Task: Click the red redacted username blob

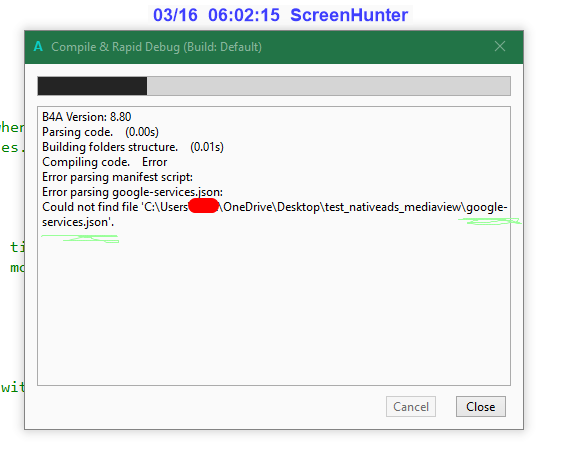Action: pyautogui.click(x=204, y=206)
